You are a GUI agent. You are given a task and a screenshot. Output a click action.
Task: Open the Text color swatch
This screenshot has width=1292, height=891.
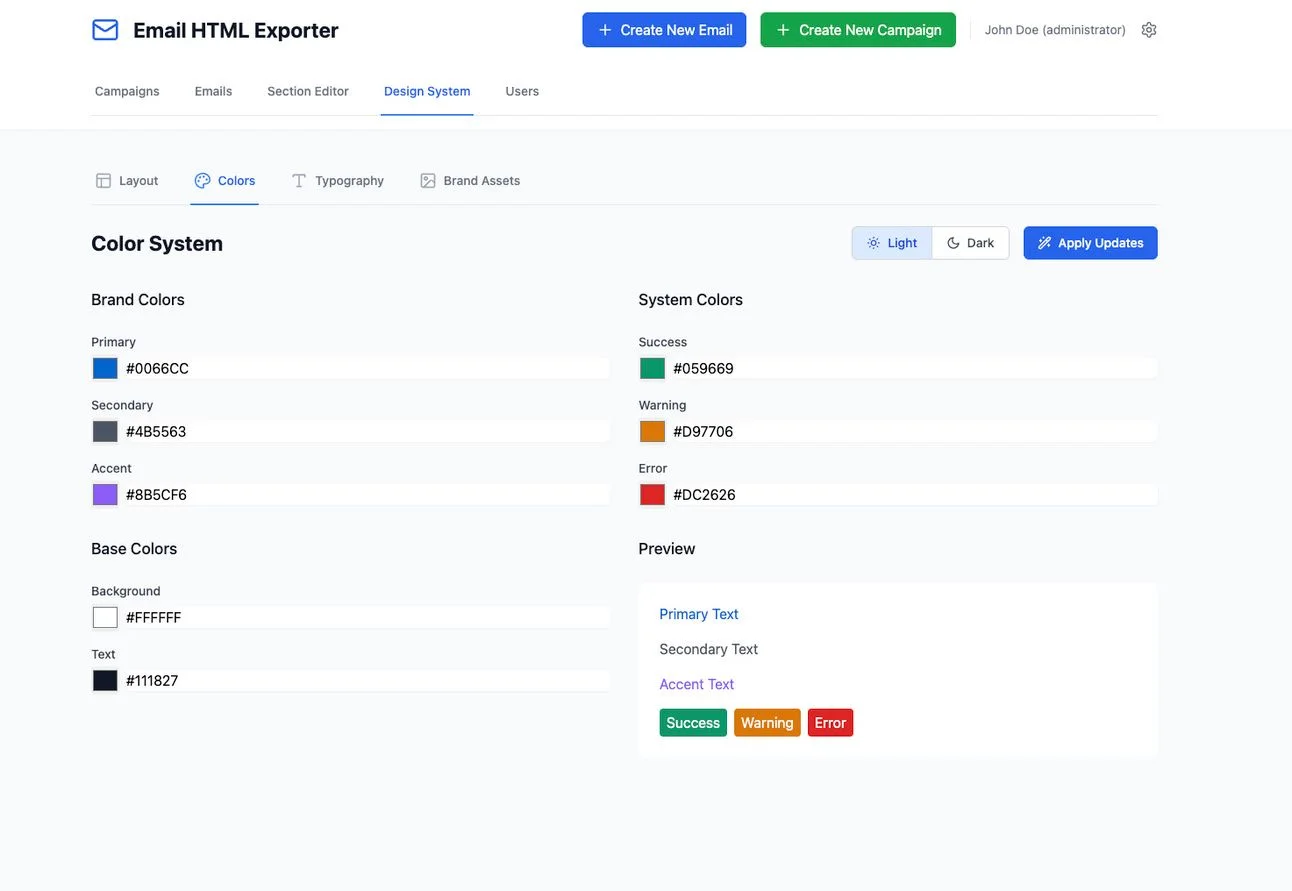click(x=105, y=681)
